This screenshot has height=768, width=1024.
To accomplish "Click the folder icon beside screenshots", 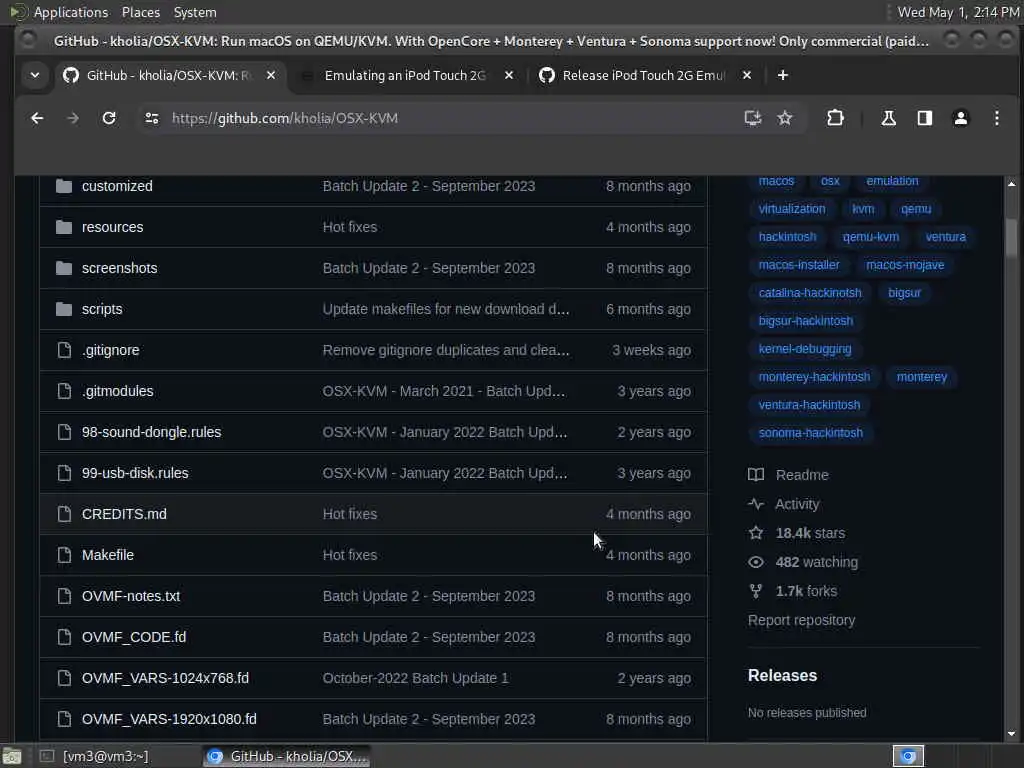I will 64,268.
